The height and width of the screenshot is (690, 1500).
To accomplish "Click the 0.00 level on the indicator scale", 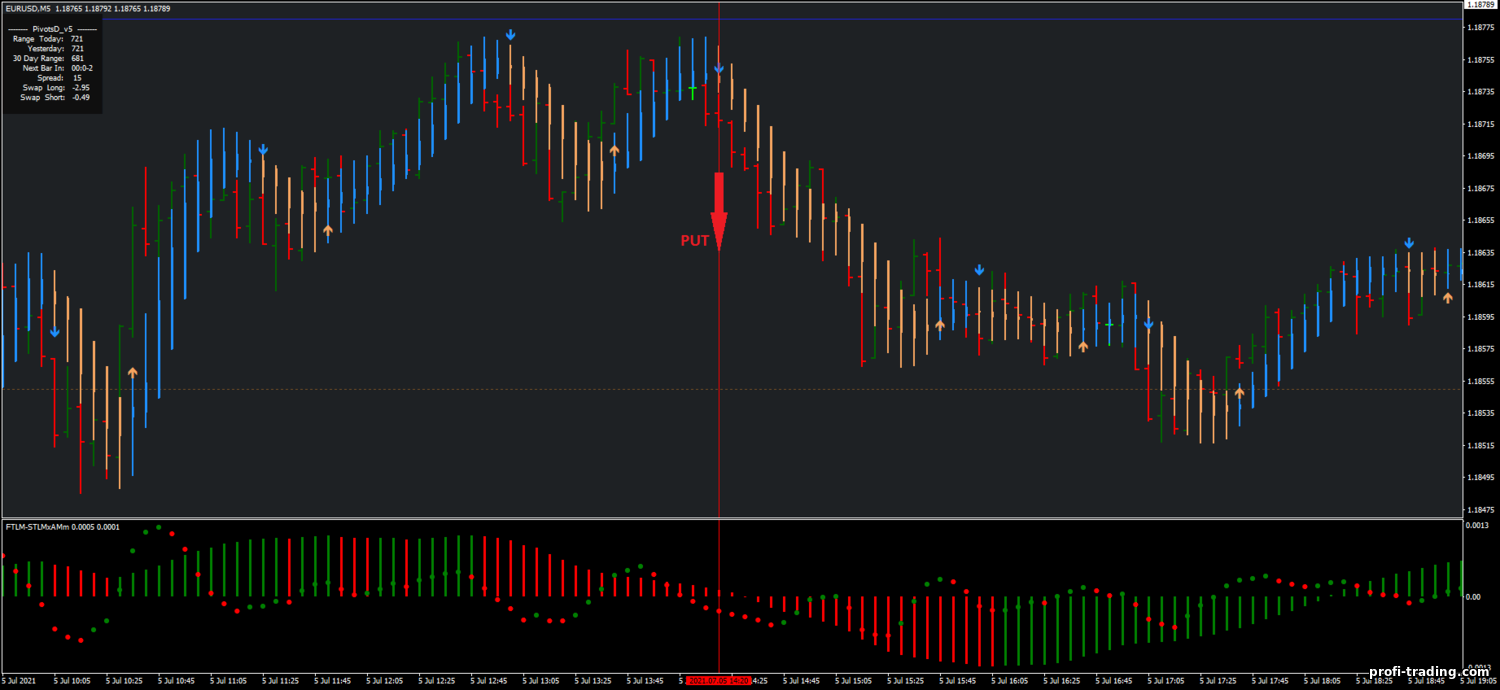I will coord(1472,597).
